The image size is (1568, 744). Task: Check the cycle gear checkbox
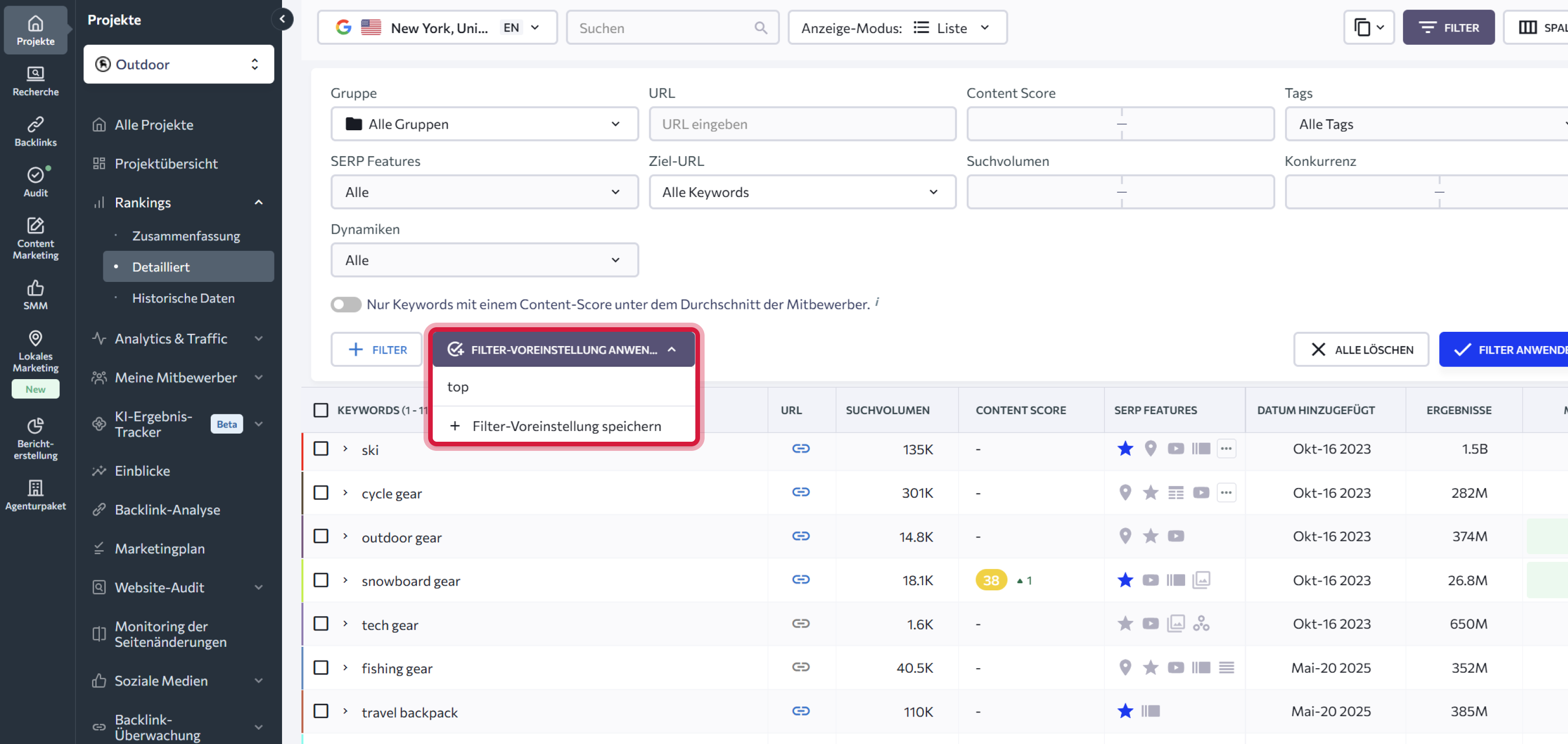(321, 492)
